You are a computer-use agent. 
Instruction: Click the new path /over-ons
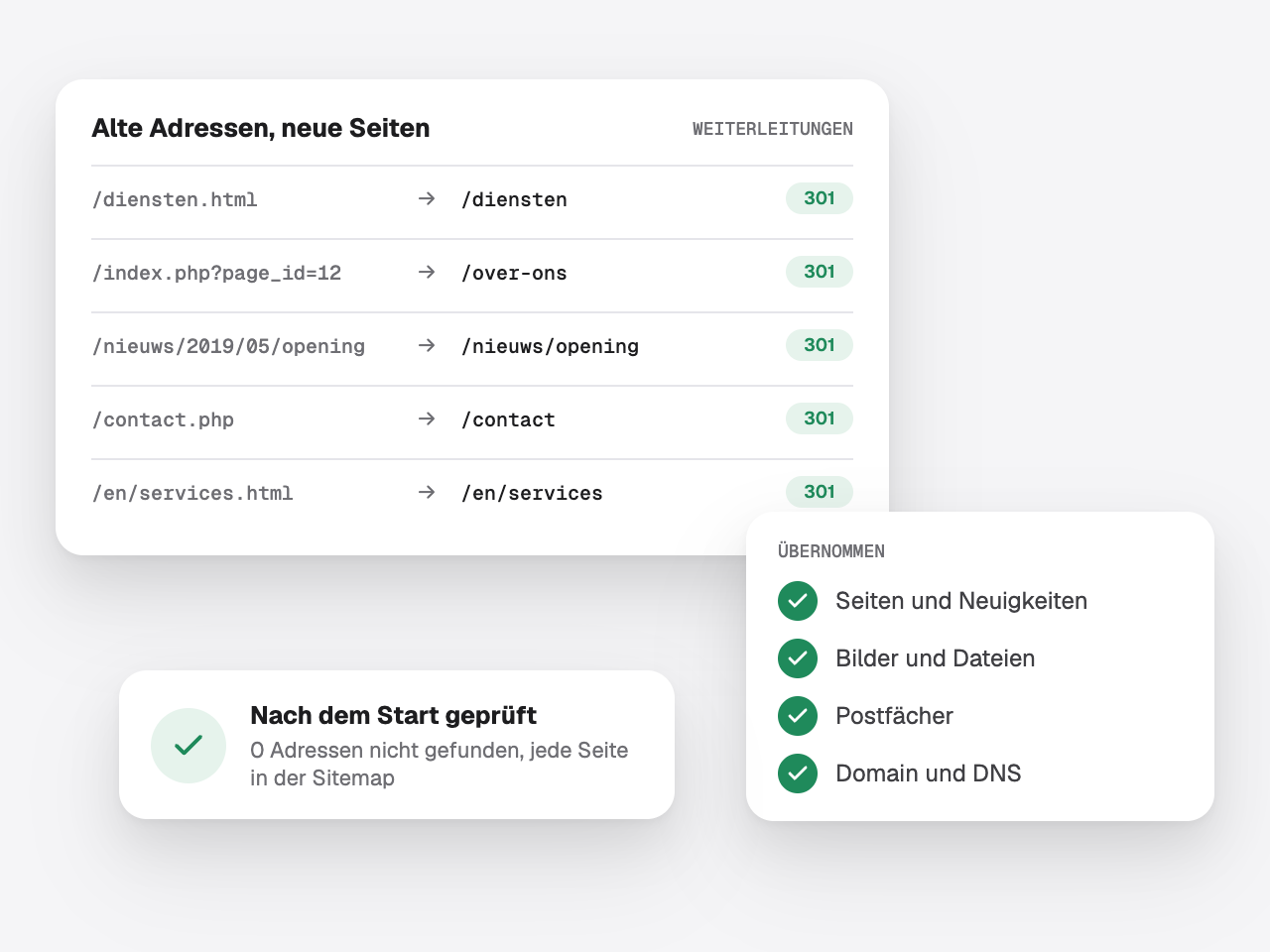pos(514,273)
